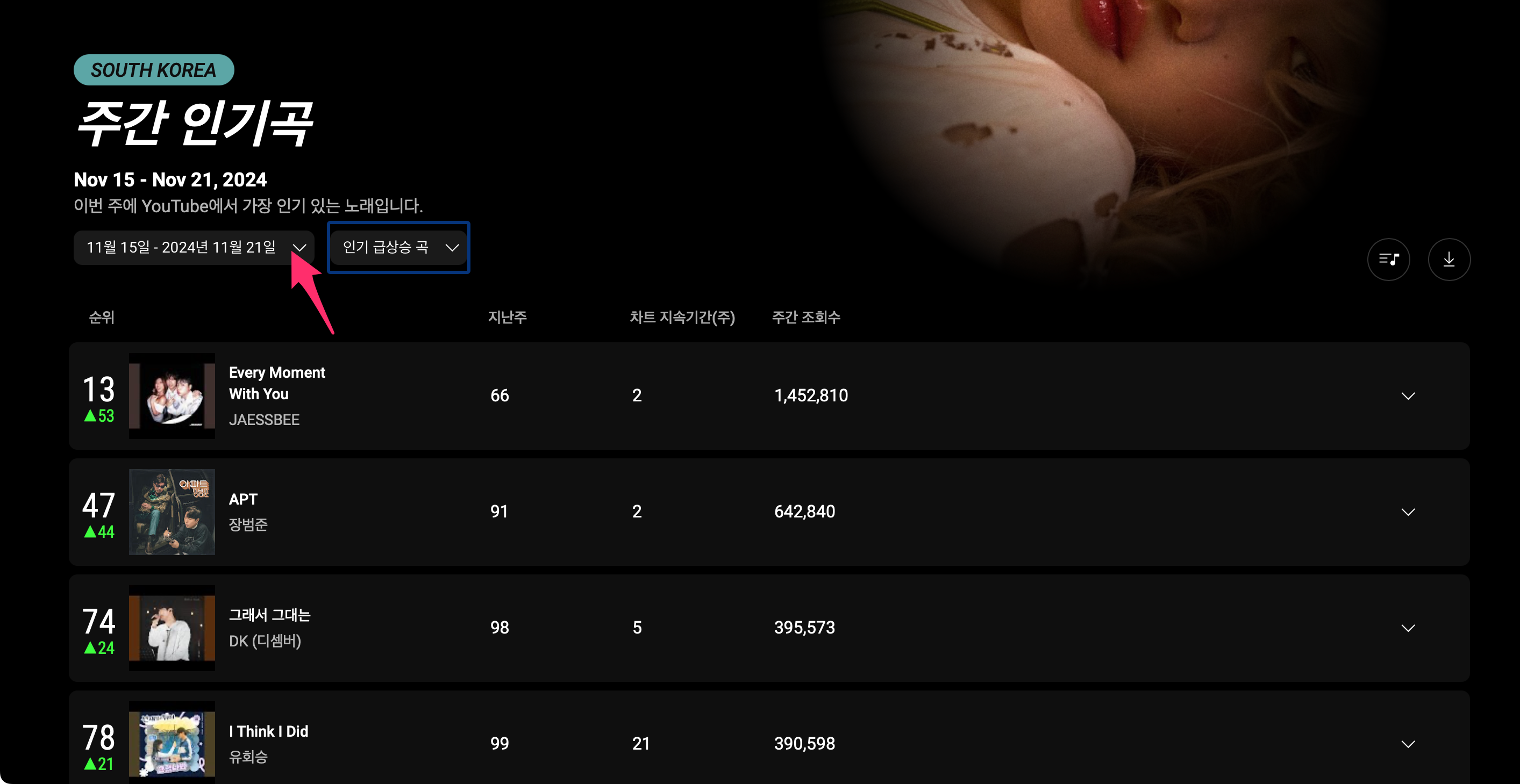Click the DK (디셈버) artist link
1520x784 pixels.
point(265,641)
